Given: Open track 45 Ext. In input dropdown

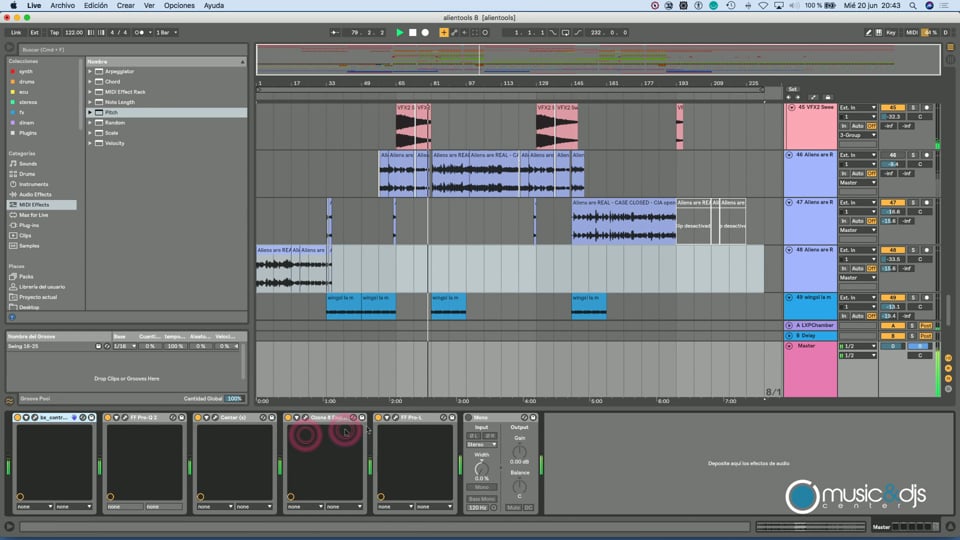Looking at the screenshot, I should pos(857,108).
